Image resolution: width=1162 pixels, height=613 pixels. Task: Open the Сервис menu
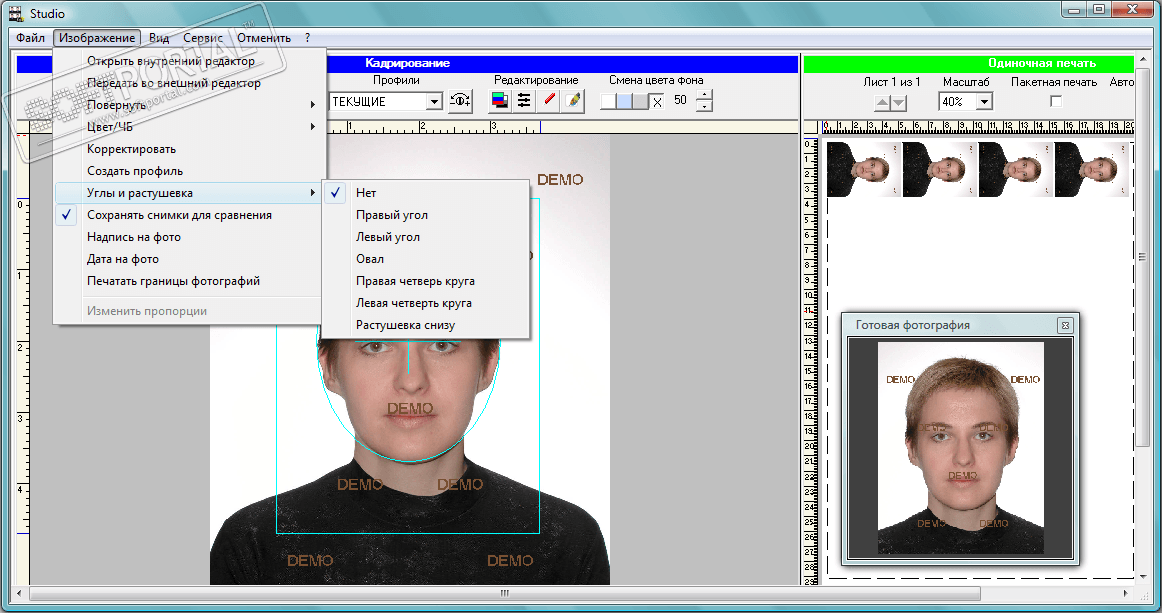203,38
